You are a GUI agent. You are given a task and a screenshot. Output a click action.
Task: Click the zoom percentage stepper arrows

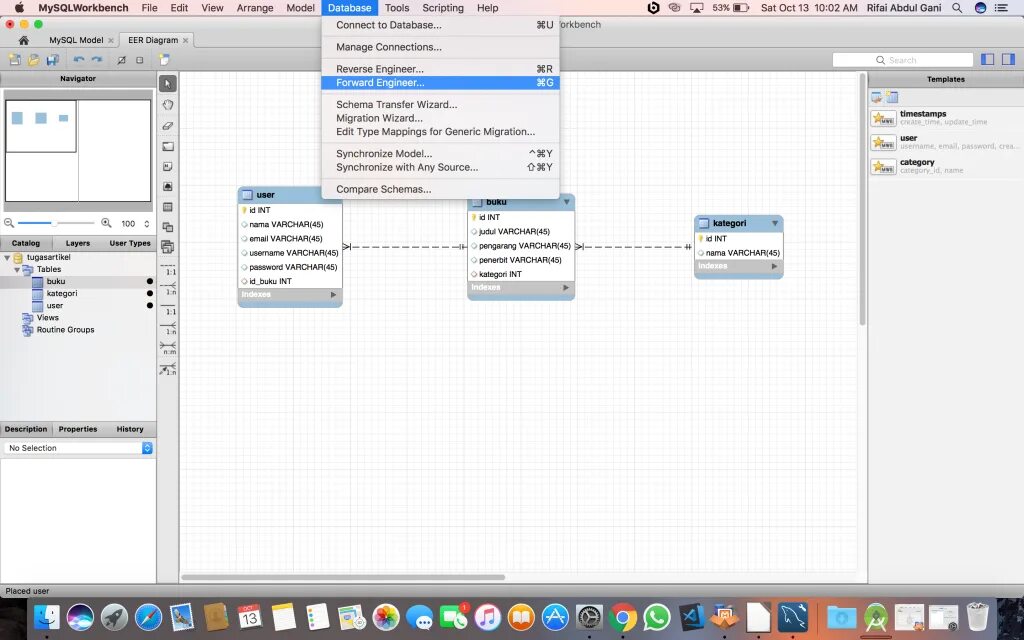coord(147,223)
